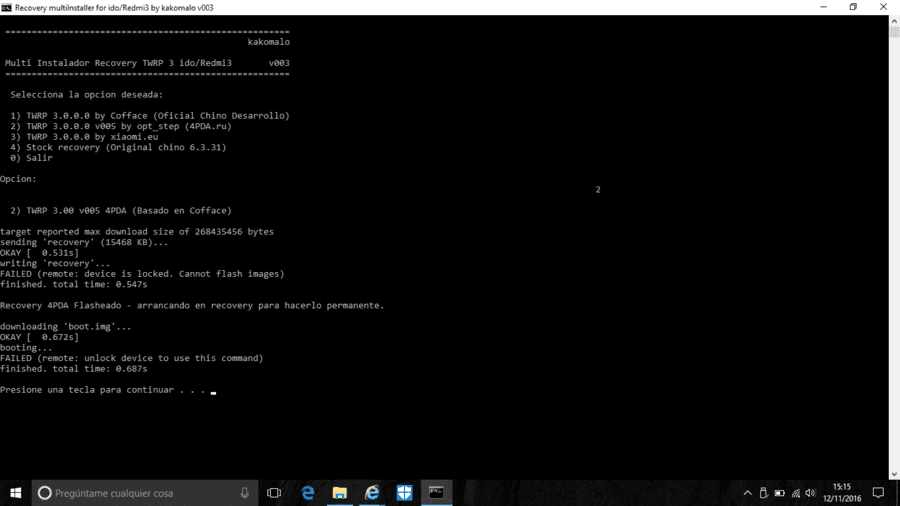Minimize the Recovery multiInstaller window
Viewport: 900px width, 506px height.
click(x=824, y=7)
